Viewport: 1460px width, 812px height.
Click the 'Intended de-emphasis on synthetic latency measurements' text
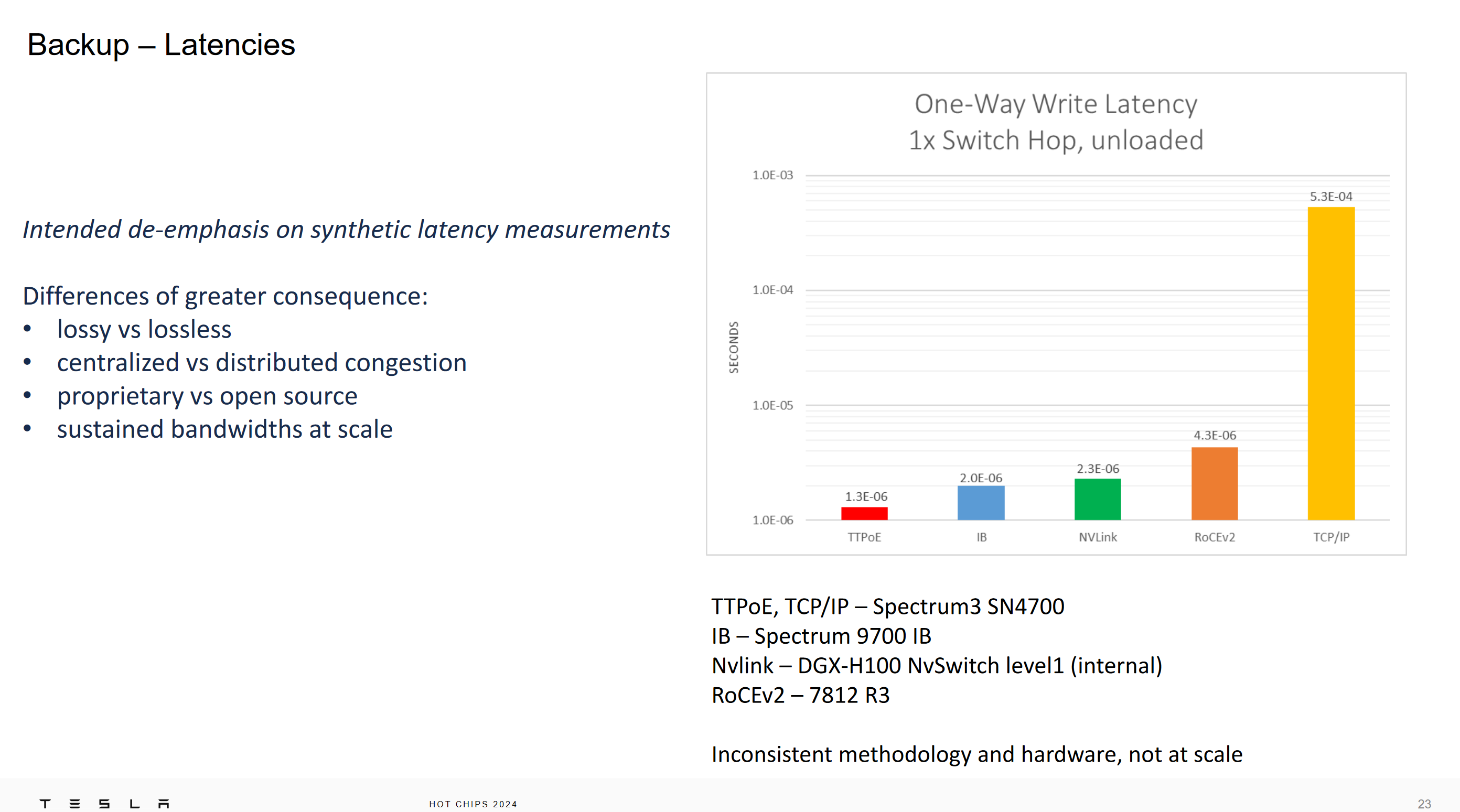[x=346, y=230]
